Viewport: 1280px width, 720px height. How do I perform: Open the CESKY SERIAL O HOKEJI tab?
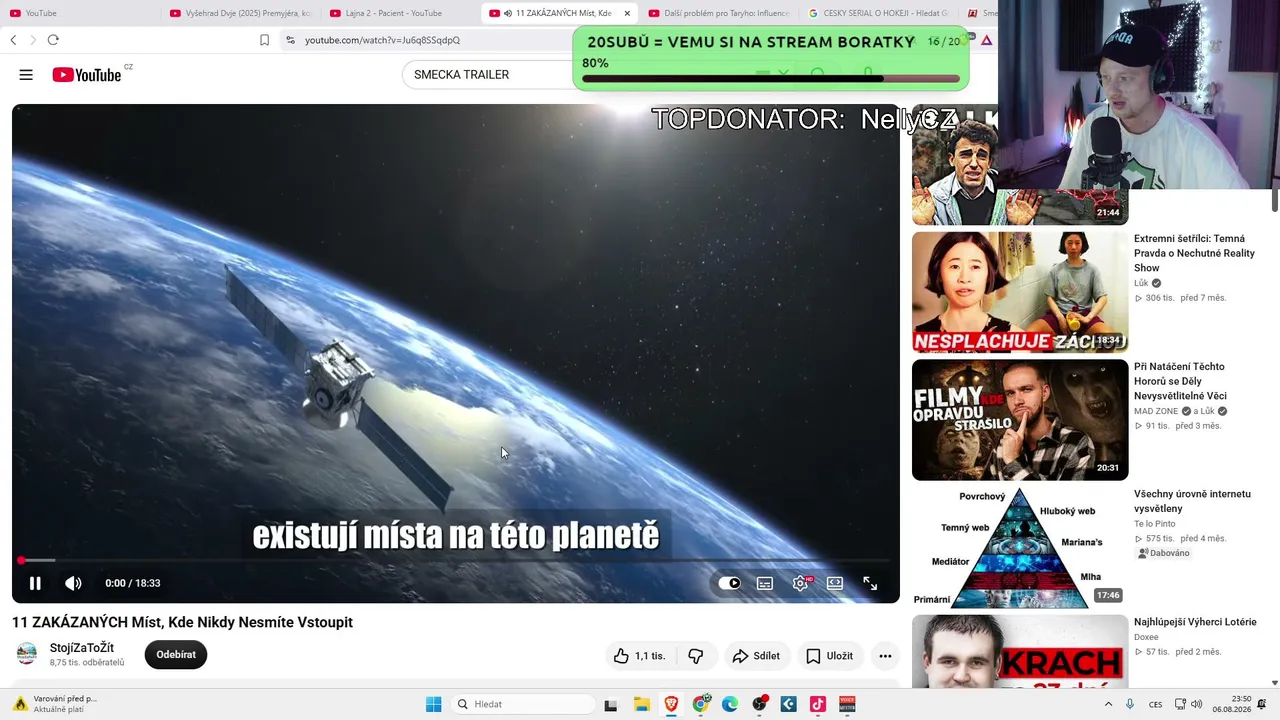click(x=878, y=13)
